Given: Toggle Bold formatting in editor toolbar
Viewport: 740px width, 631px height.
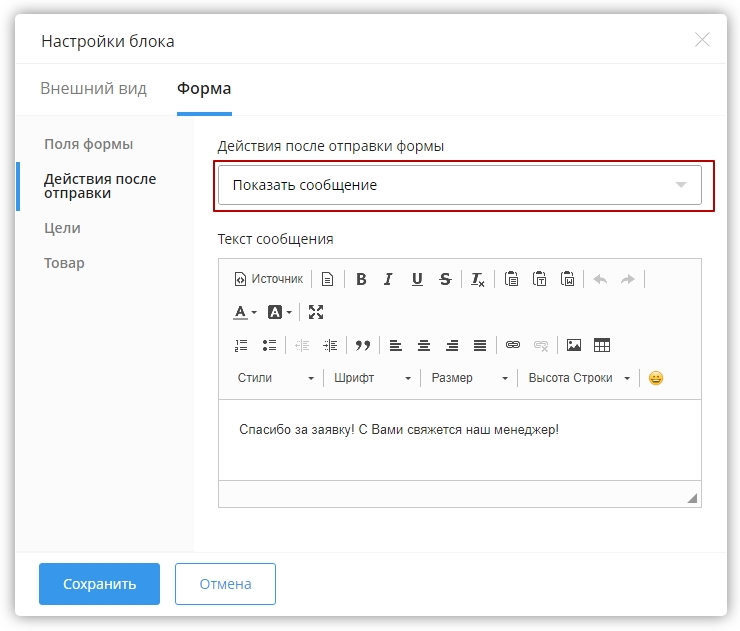Looking at the screenshot, I should coord(361,280).
